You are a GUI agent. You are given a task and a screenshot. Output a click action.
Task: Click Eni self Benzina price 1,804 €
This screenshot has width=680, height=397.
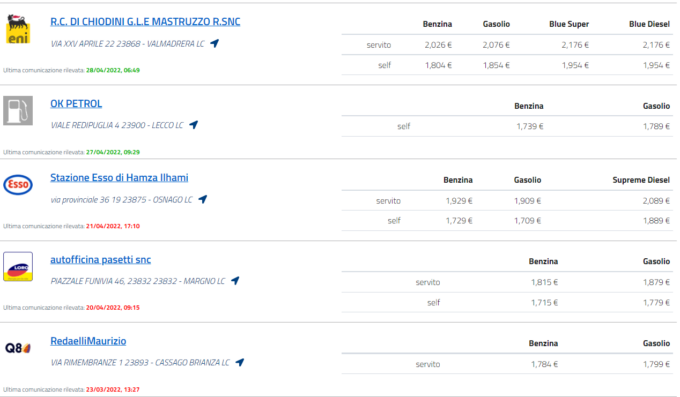click(438, 66)
